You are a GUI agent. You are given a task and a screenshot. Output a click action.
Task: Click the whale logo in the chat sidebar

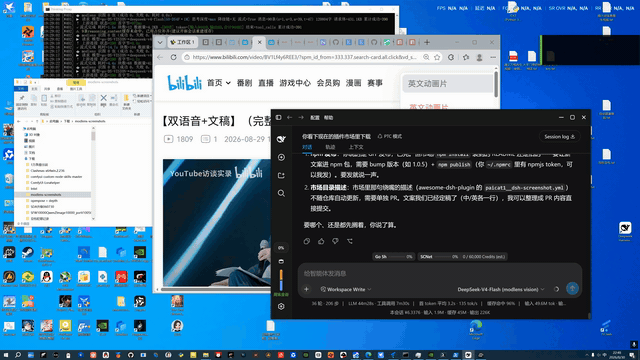(x=281, y=139)
